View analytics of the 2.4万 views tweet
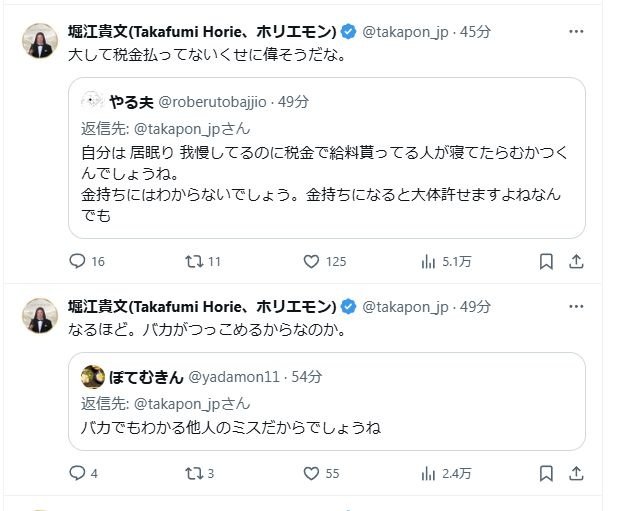Image resolution: width=622 pixels, height=511 pixels. click(x=430, y=473)
